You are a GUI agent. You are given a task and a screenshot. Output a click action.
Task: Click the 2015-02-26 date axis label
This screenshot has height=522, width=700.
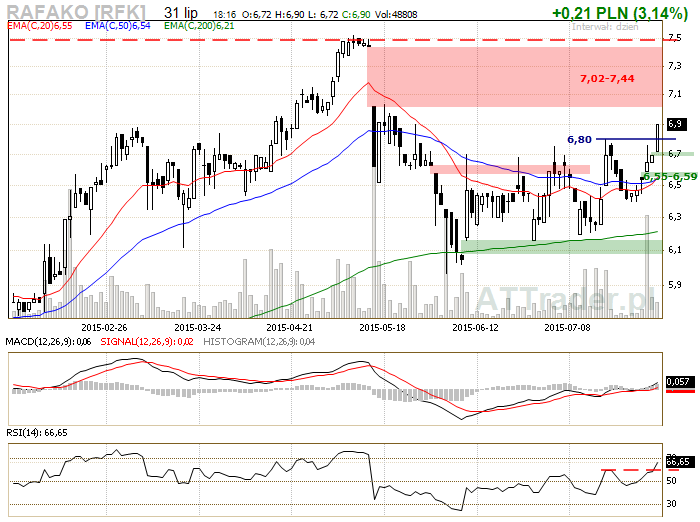104,327
